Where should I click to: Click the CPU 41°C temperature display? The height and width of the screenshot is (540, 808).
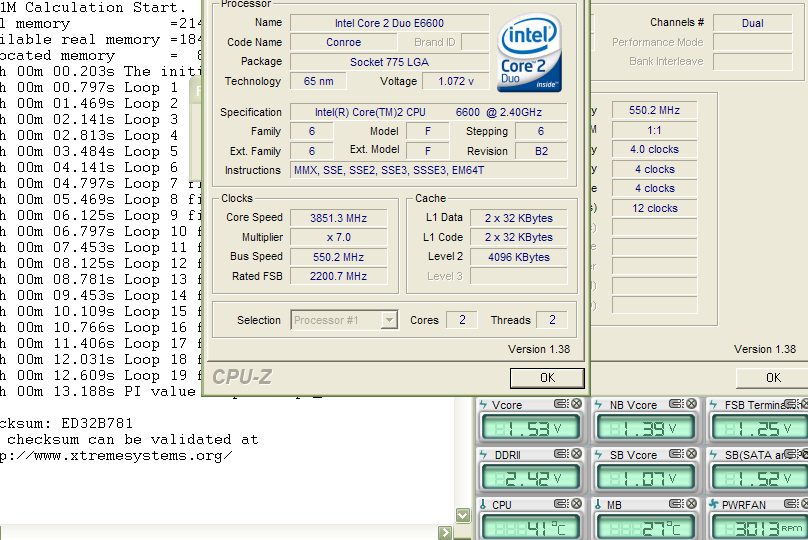coord(530,528)
